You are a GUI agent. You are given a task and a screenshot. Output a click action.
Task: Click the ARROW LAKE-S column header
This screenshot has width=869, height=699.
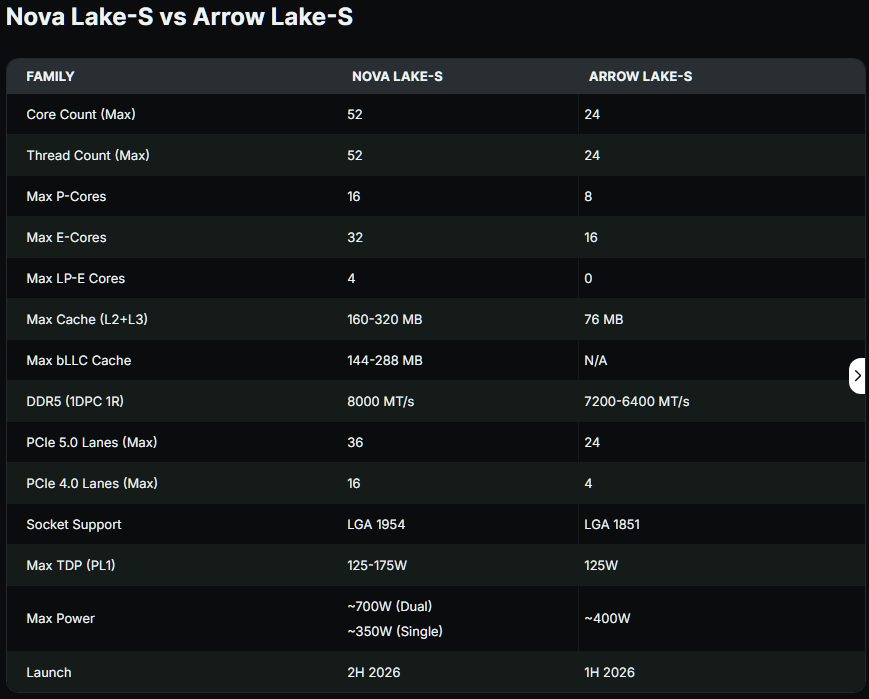click(640, 76)
